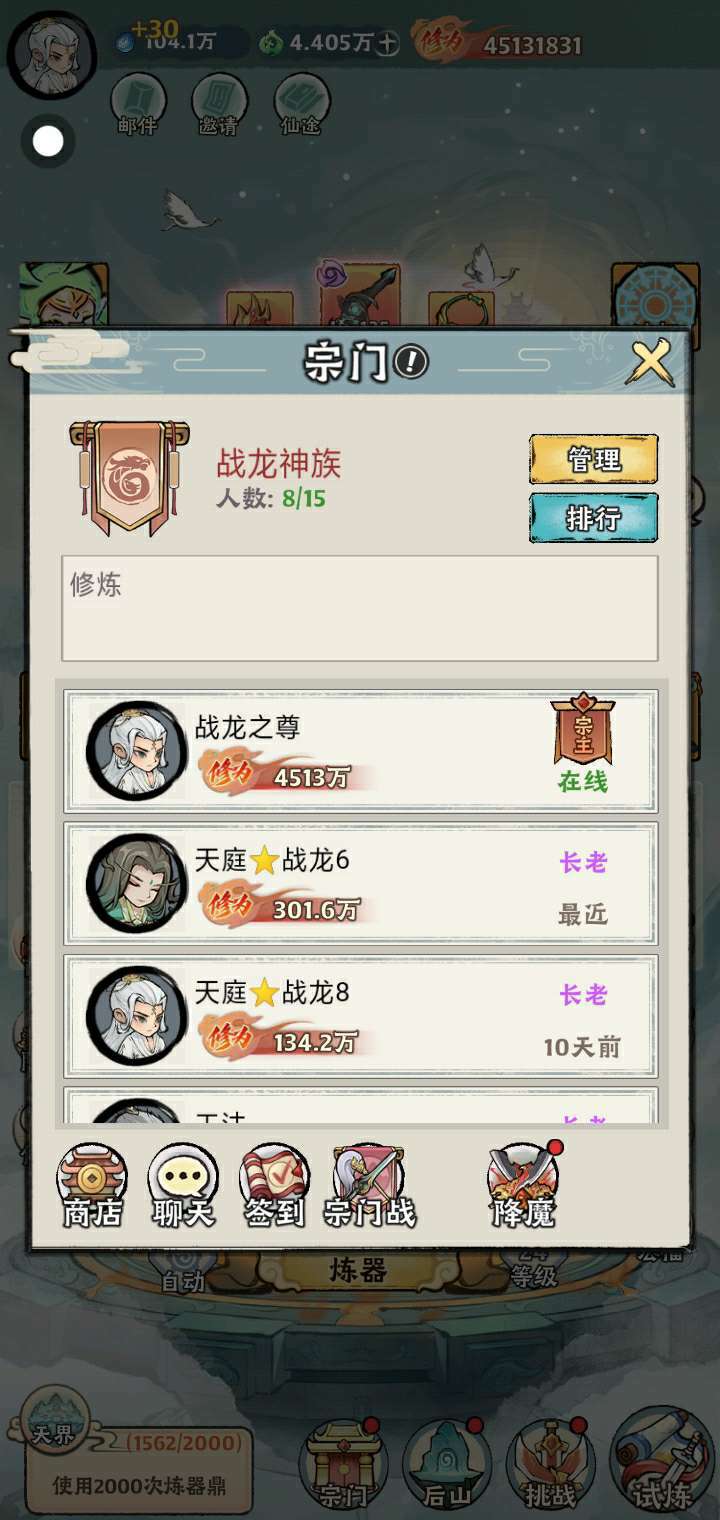720x1520 pixels.
Task: Tap the 签到 sign-in scroll icon
Action: point(275,1186)
